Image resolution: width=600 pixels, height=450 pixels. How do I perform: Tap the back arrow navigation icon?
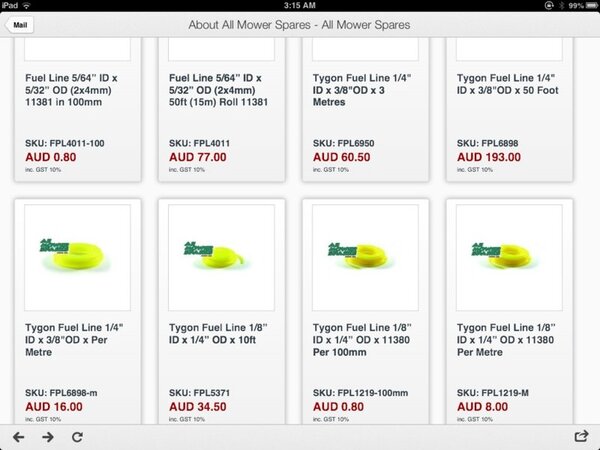pyautogui.click(x=18, y=437)
